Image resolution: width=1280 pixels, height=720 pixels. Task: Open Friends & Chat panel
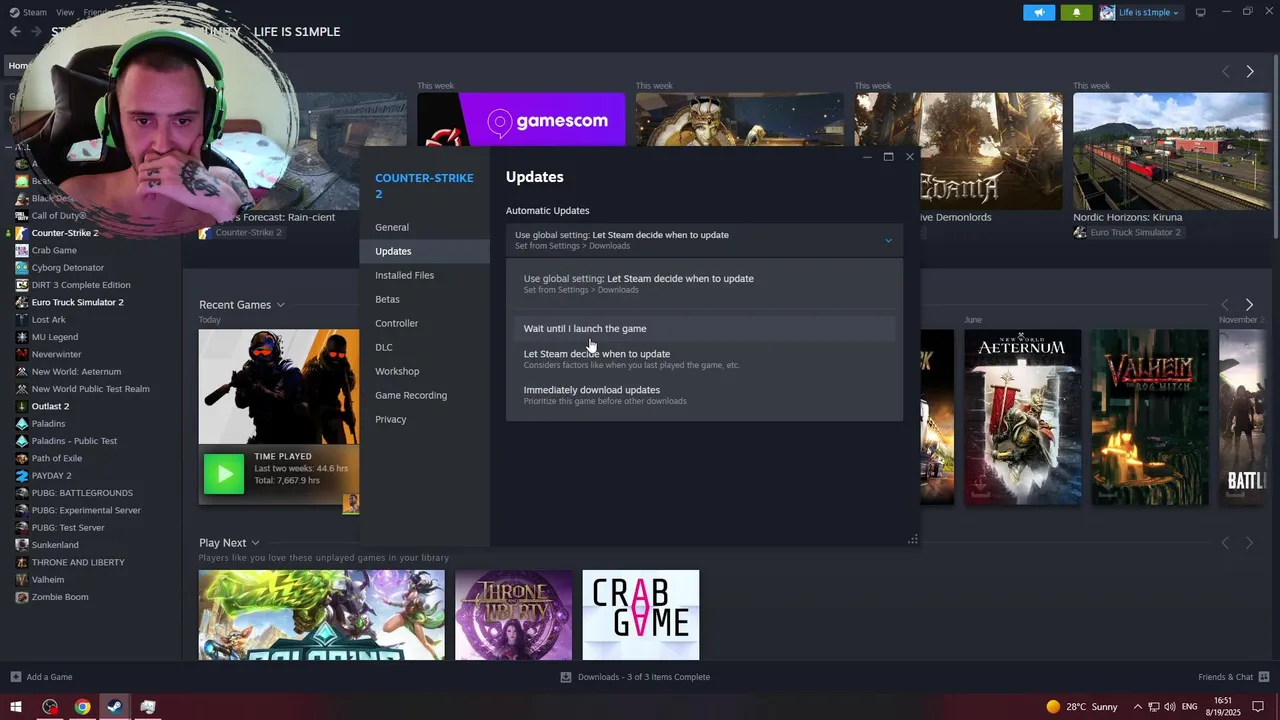1232,677
